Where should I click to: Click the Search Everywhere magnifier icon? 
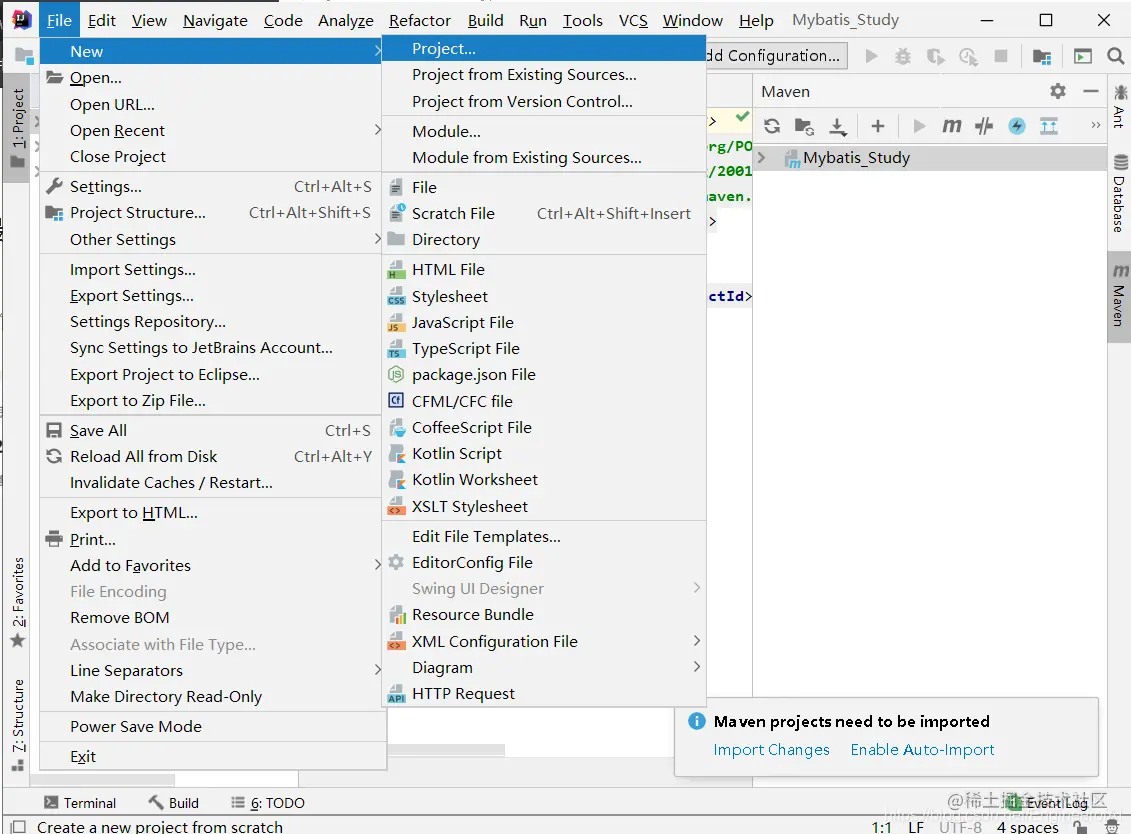[1115, 56]
